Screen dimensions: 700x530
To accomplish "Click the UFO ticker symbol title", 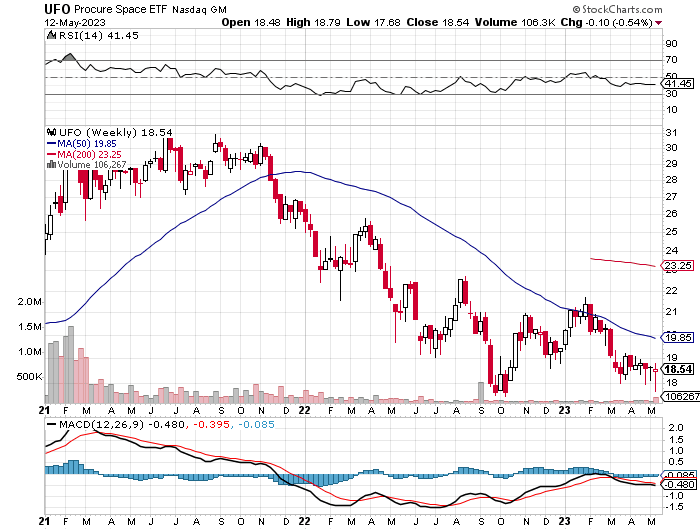I will [58, 9].
